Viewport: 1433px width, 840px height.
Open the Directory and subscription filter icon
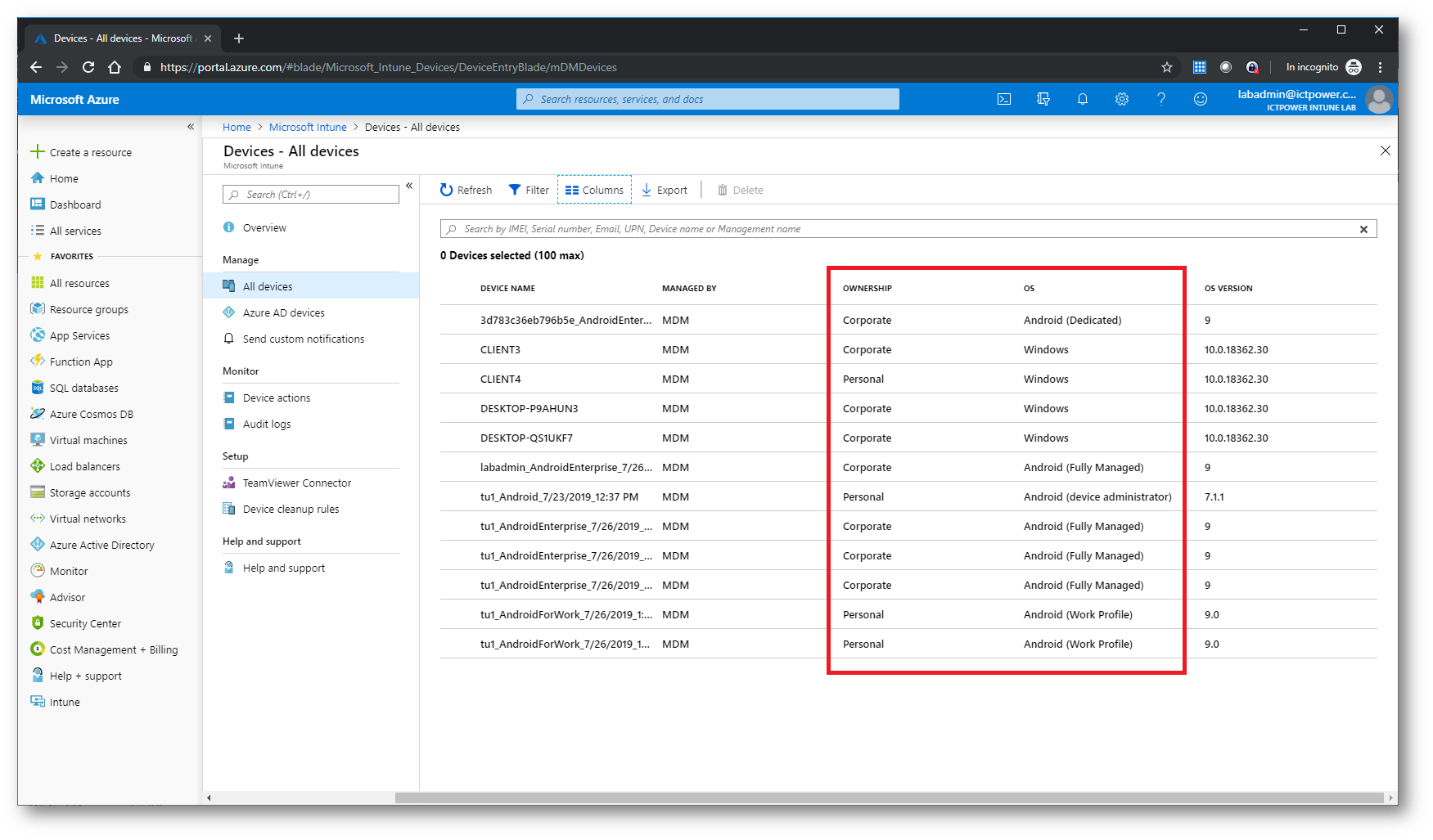pos(1043,99)
